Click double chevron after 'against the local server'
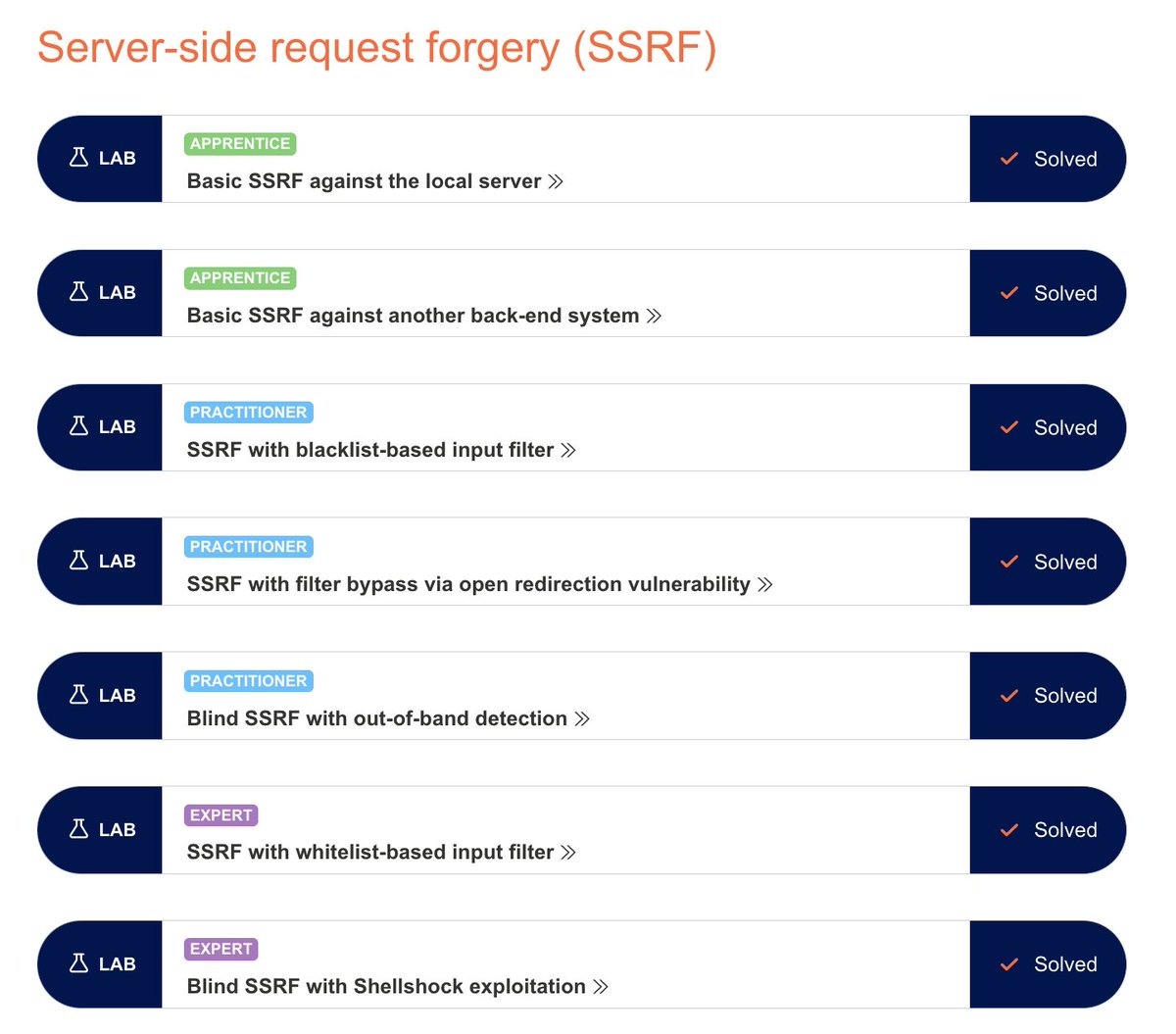1176x1034 pixels. [x=556, y=181]
